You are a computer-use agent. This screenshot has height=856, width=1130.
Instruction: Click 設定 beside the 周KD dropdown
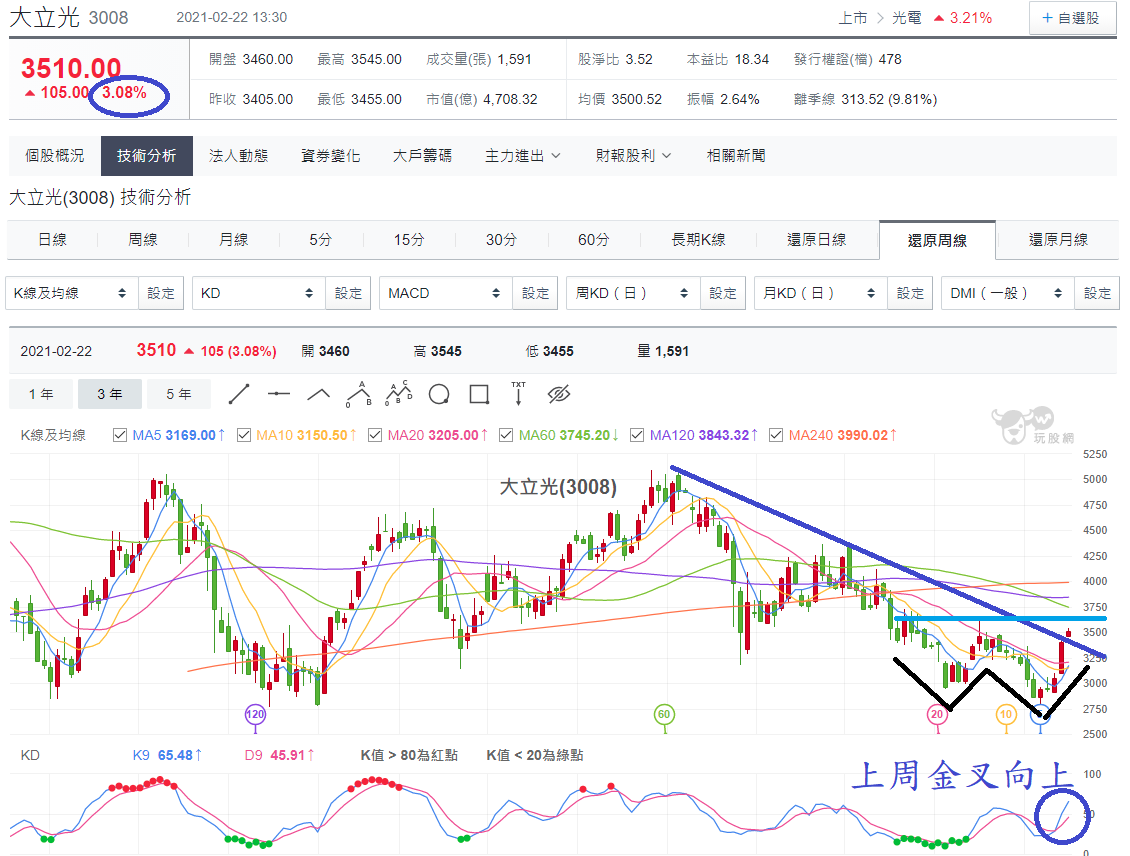coord(723,293)
